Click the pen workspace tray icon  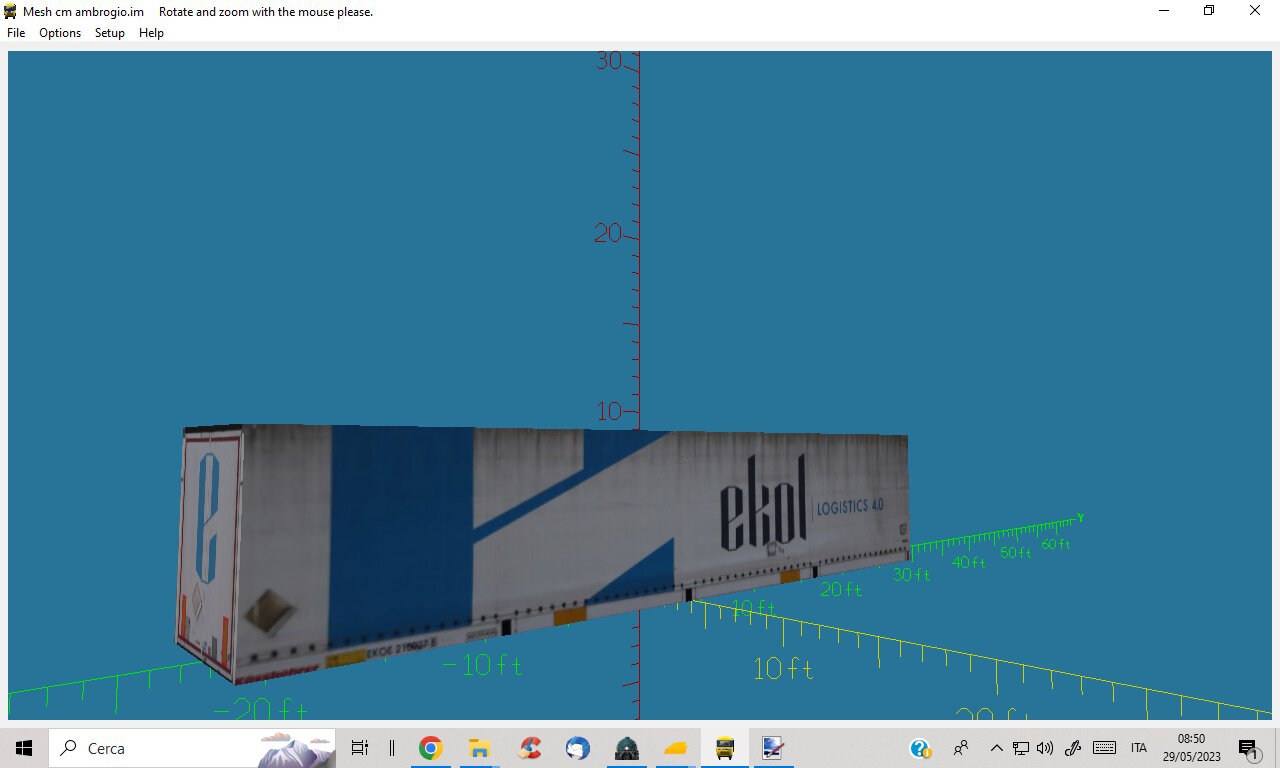[1073, 748]
